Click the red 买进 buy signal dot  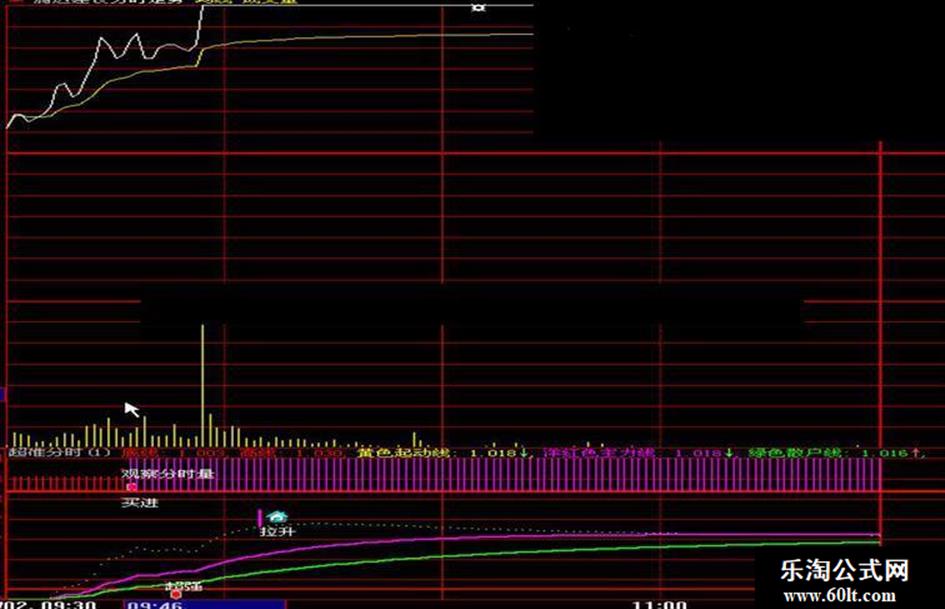(132, 487)
